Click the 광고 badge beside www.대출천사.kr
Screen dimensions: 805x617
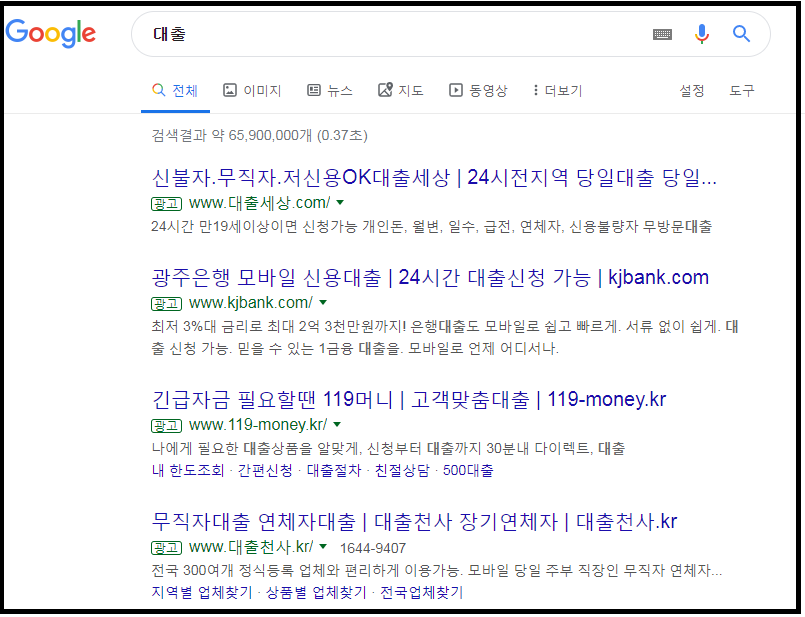(166, 548)
